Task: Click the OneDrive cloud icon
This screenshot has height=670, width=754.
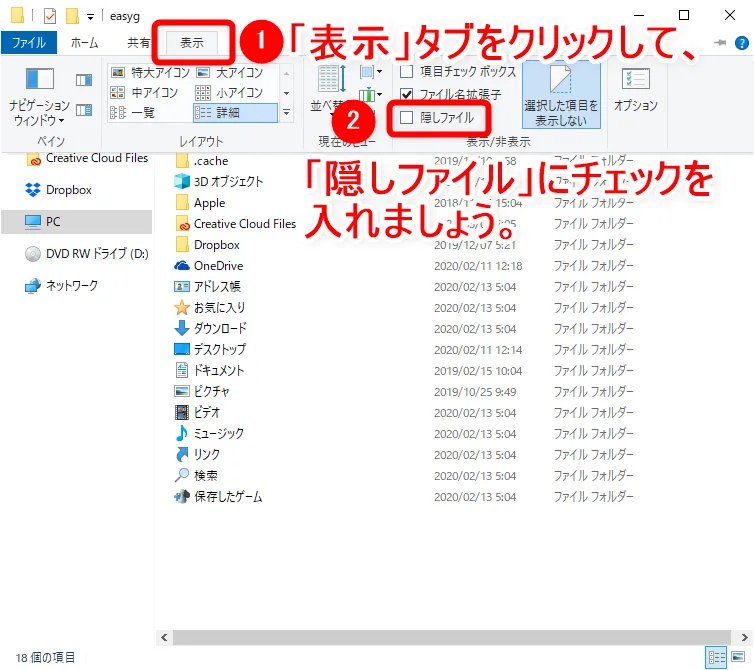Action: coord(182,265)
